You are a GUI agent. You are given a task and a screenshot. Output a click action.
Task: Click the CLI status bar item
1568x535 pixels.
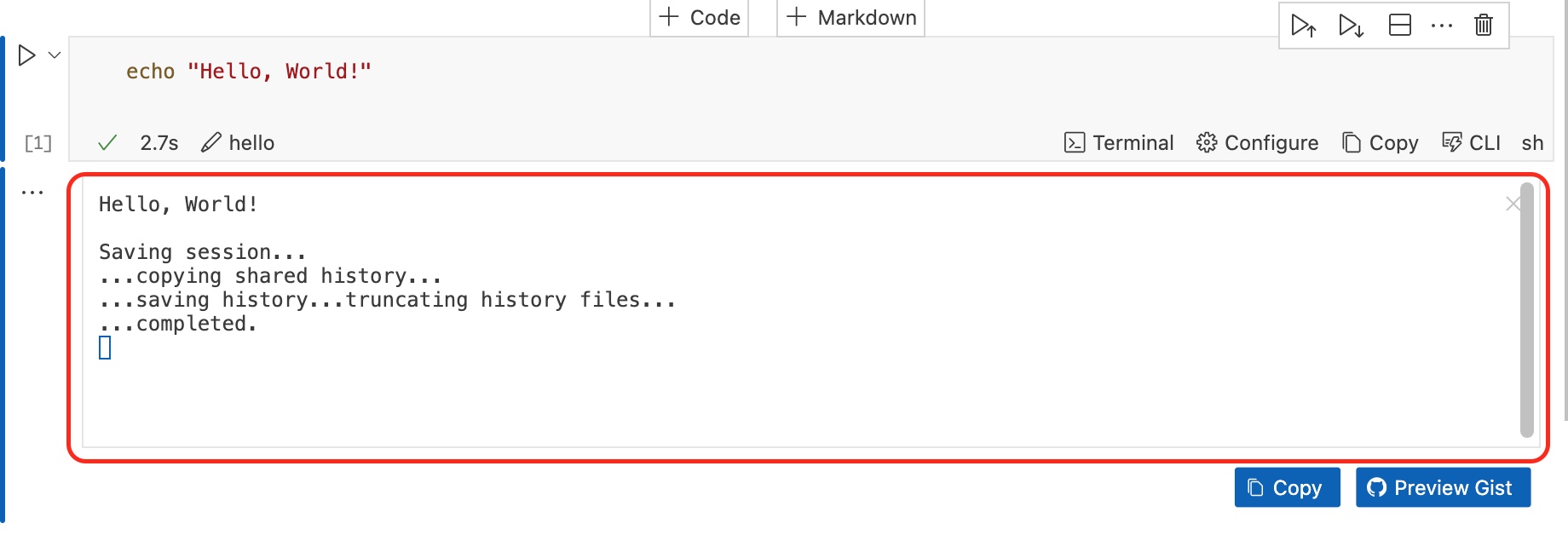[x=1471, y=143]
